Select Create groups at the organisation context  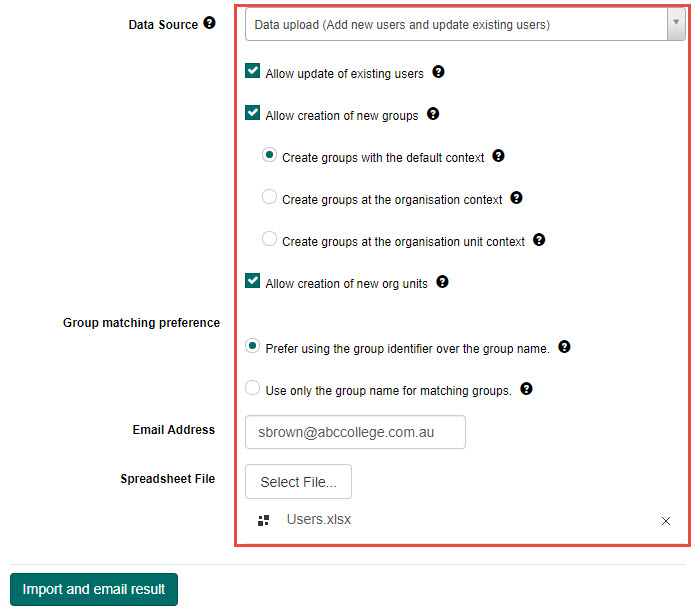(x=269, y=198)
